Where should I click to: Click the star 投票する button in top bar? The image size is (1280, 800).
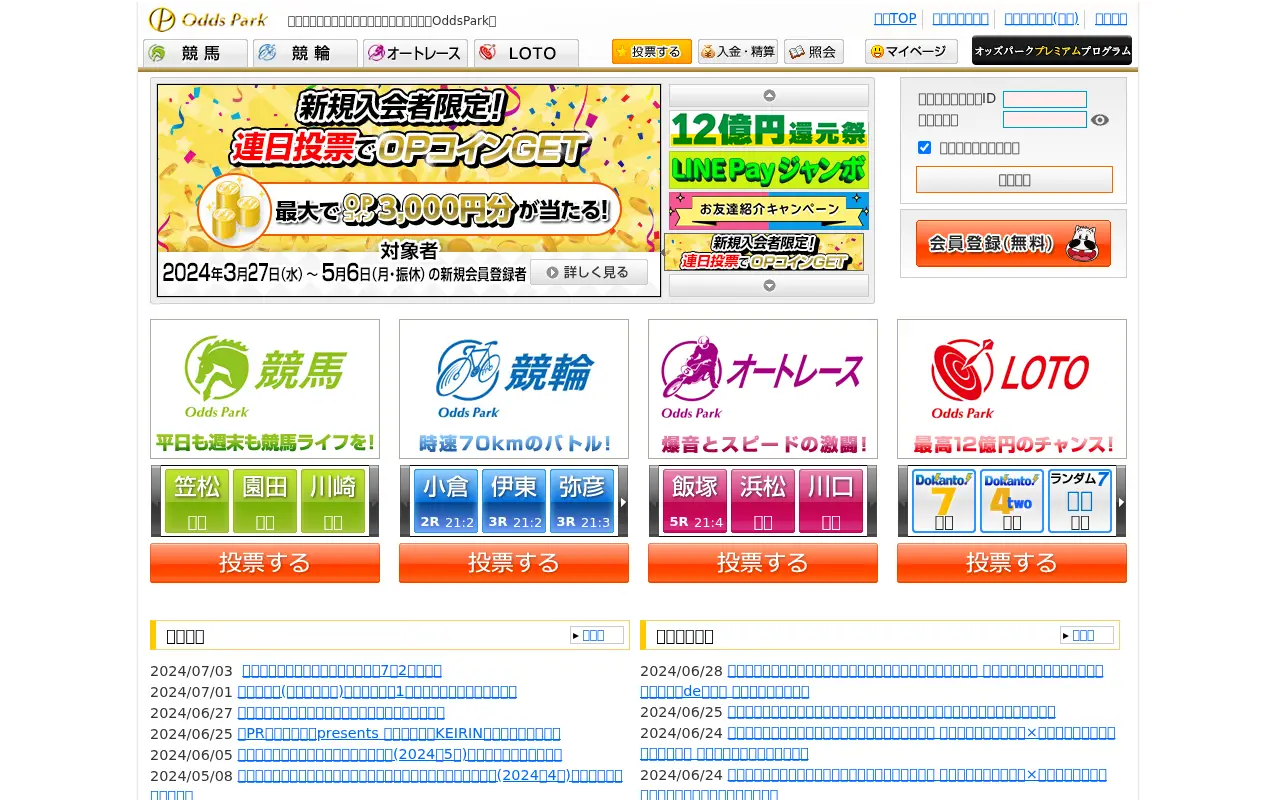[652, 52]
